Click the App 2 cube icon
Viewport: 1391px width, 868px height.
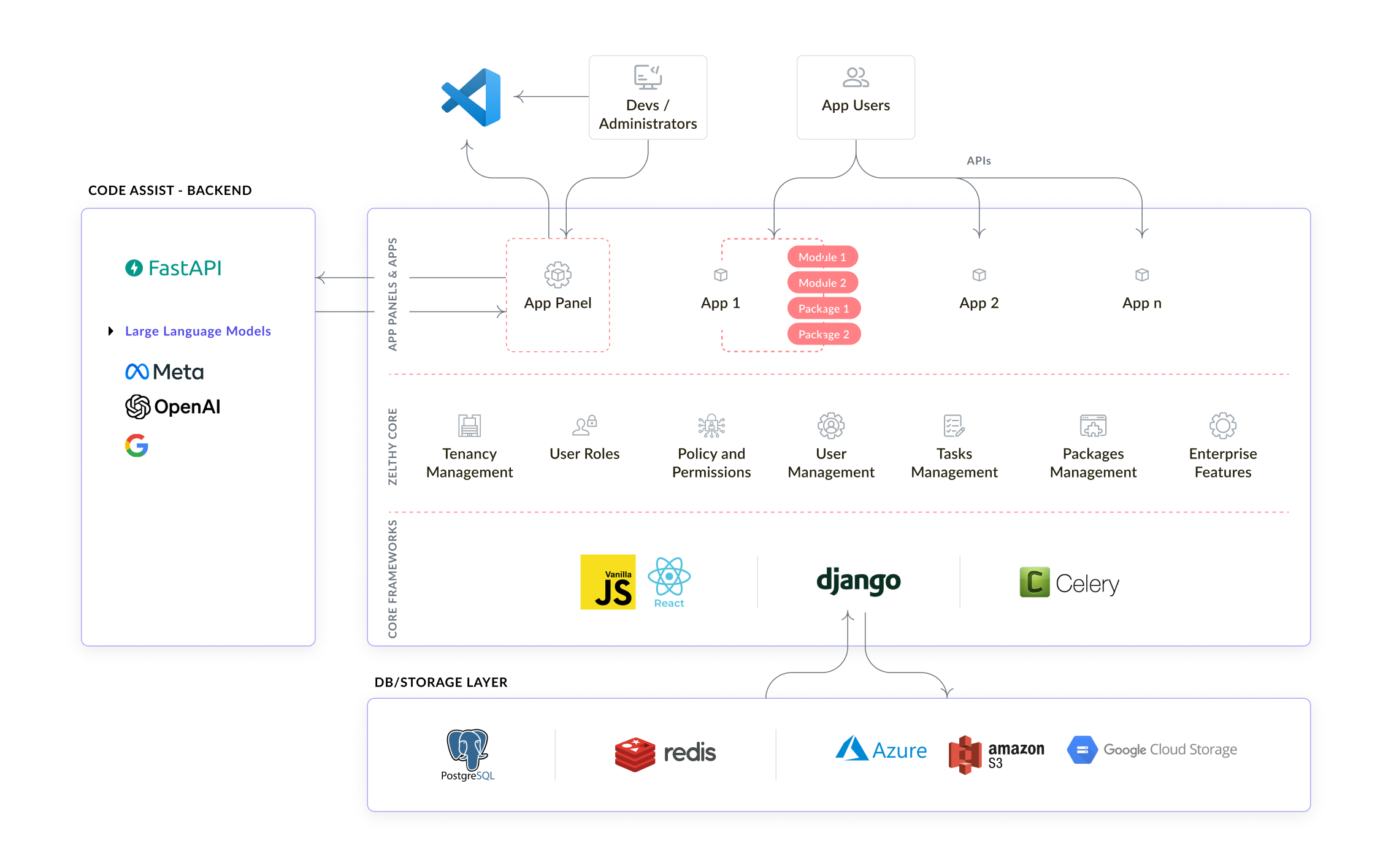pos(979,275)
